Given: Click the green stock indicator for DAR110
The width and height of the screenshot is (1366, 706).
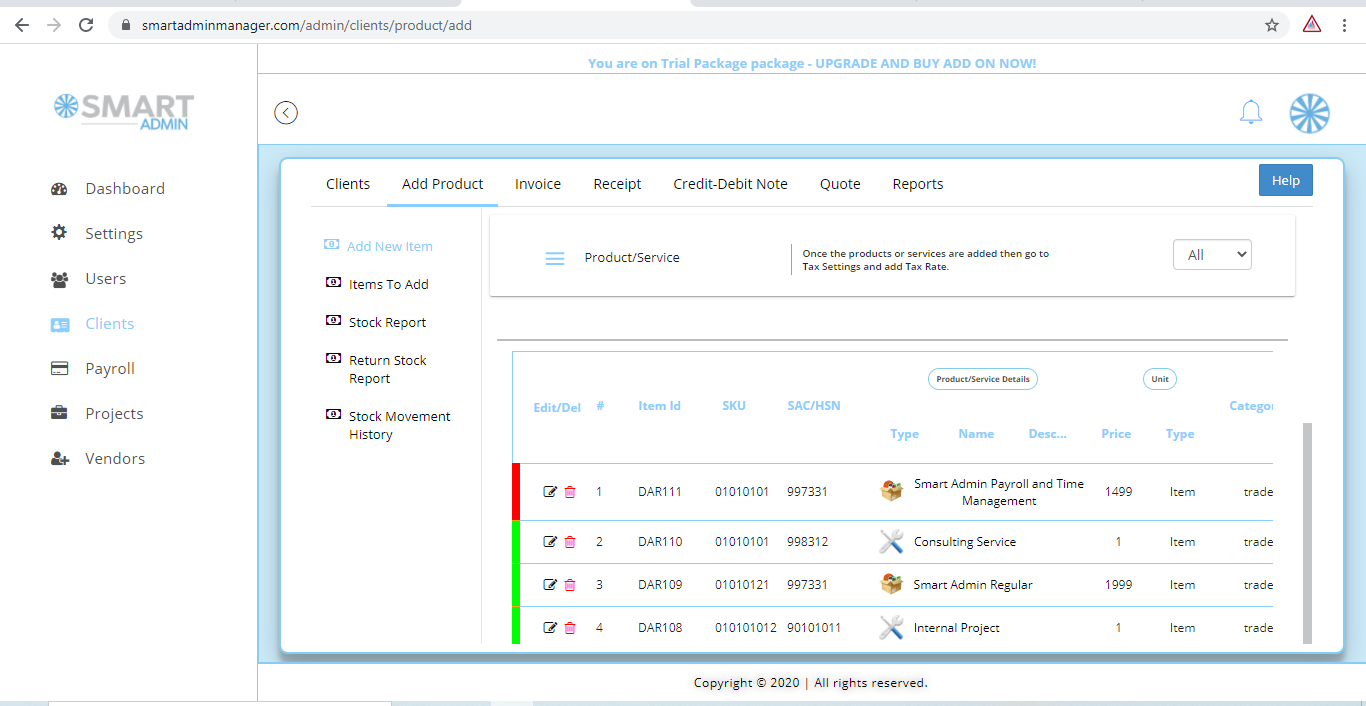Looking at the screenshot, I should pyautogui.click(x=516, y=541).
